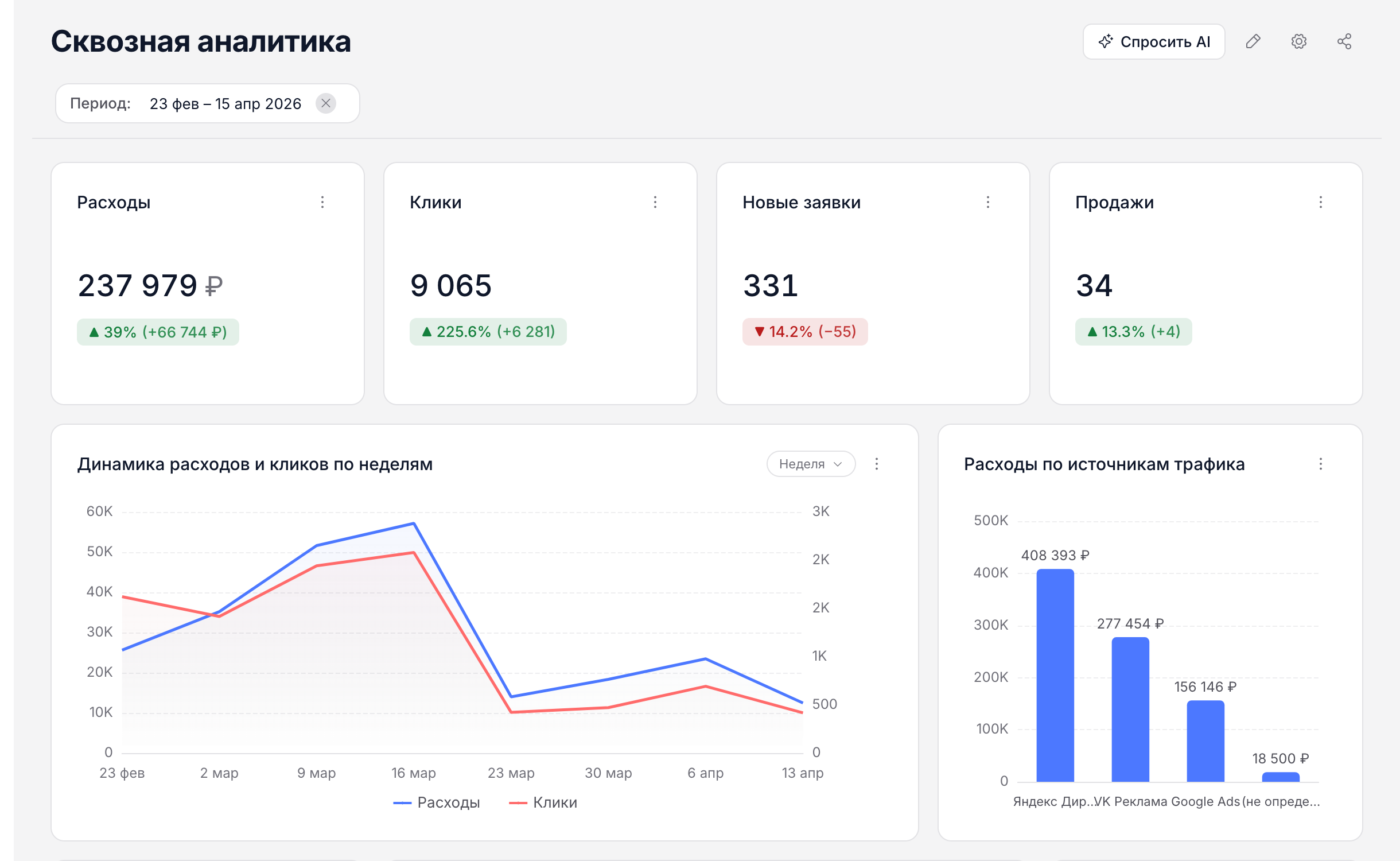
Task: Click the Расходы по источникам трафика title
Action: 1105,464
